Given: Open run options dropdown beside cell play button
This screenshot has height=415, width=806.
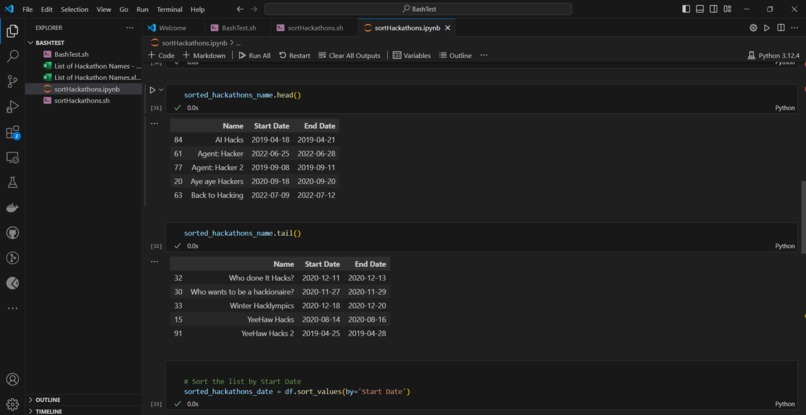Looking at the screenshot, I should tap(161, 90).
